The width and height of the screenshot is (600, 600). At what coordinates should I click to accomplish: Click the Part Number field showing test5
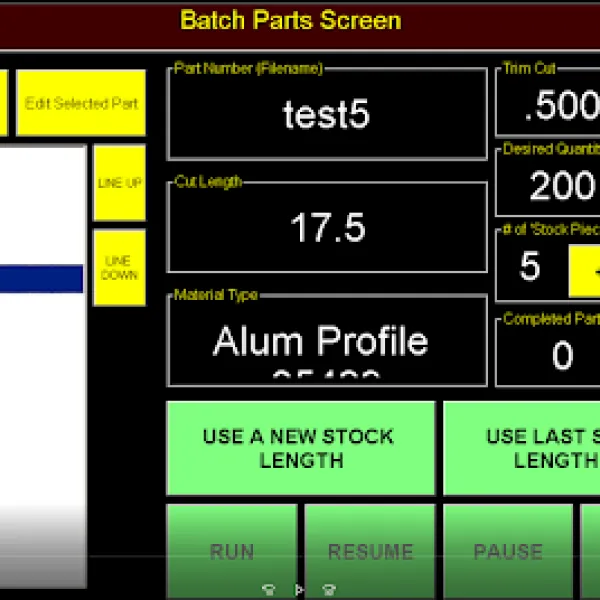click(x=327, y=115)
